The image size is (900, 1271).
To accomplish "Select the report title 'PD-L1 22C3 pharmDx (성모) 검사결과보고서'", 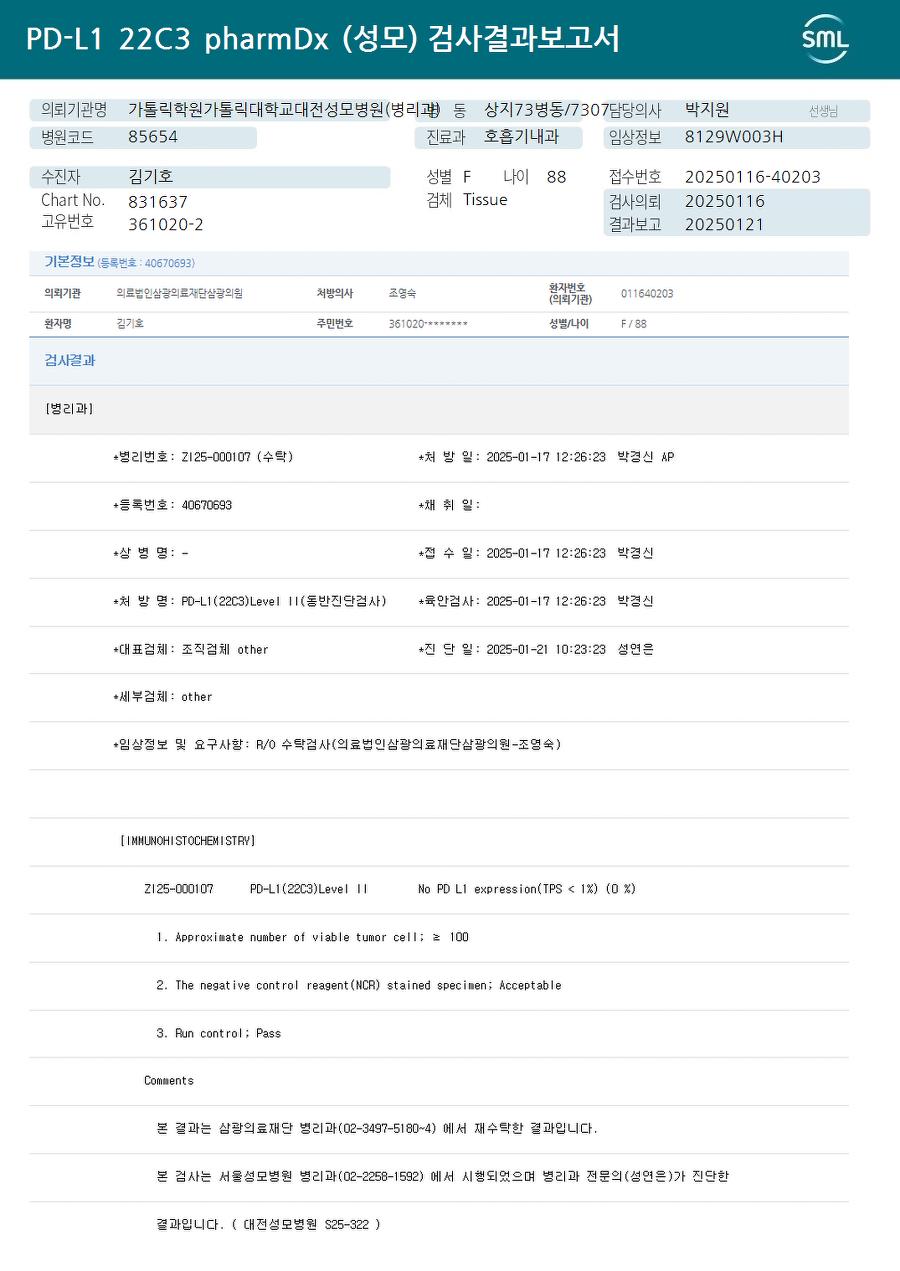I will pyautogui.click(x=323, y=39).
